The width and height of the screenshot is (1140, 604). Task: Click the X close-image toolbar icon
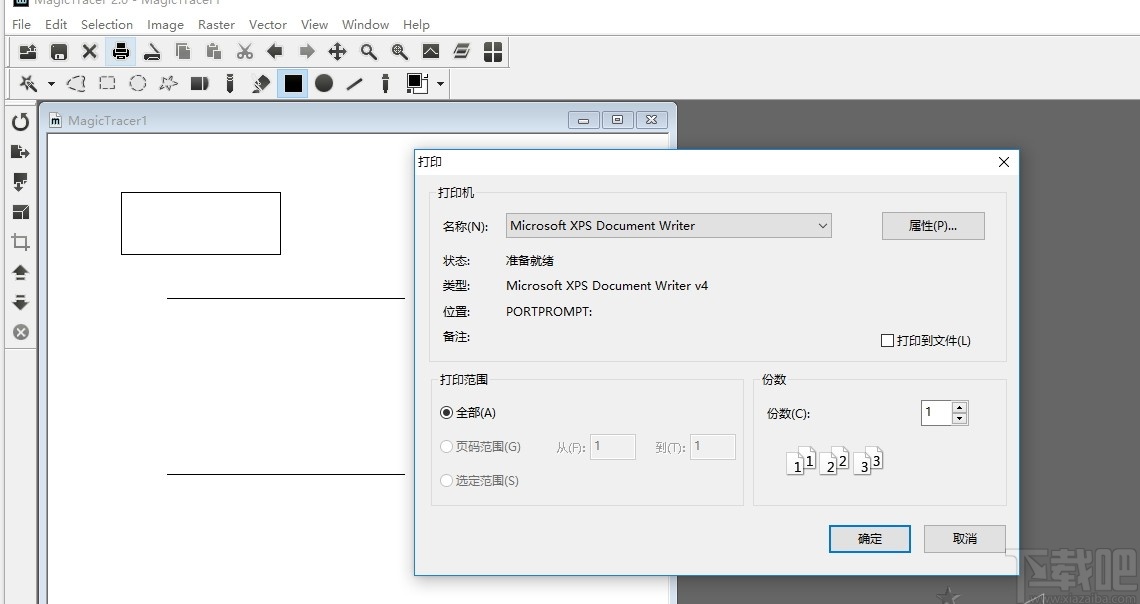click(x=89, y=52)
